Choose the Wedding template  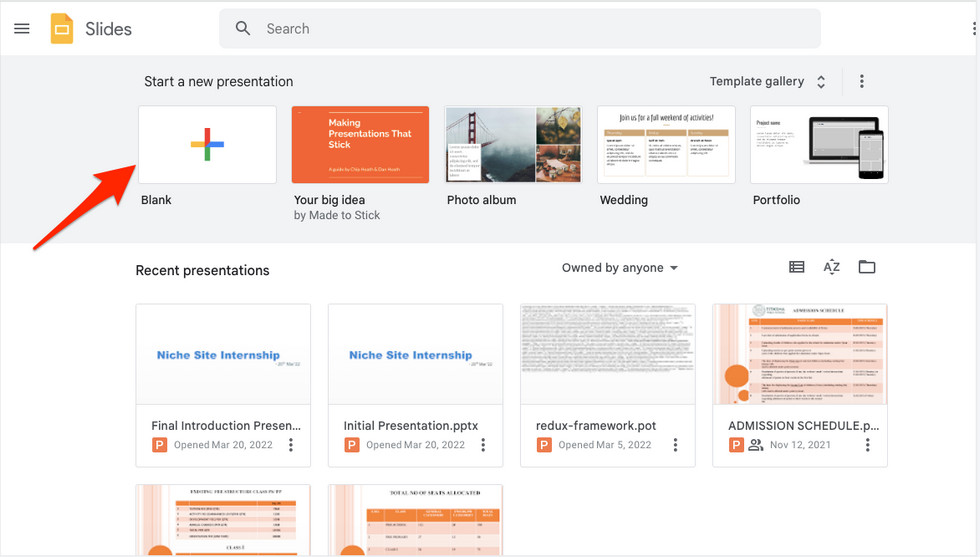click(666, 144)
